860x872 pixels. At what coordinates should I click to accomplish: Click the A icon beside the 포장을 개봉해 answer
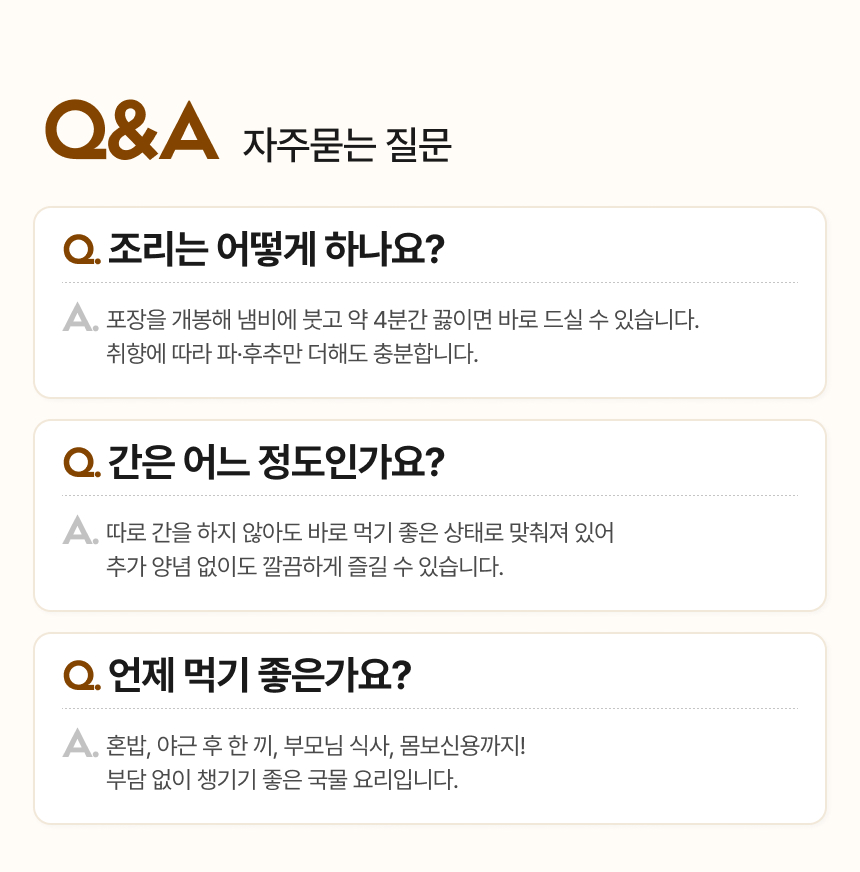click(79, 319)
